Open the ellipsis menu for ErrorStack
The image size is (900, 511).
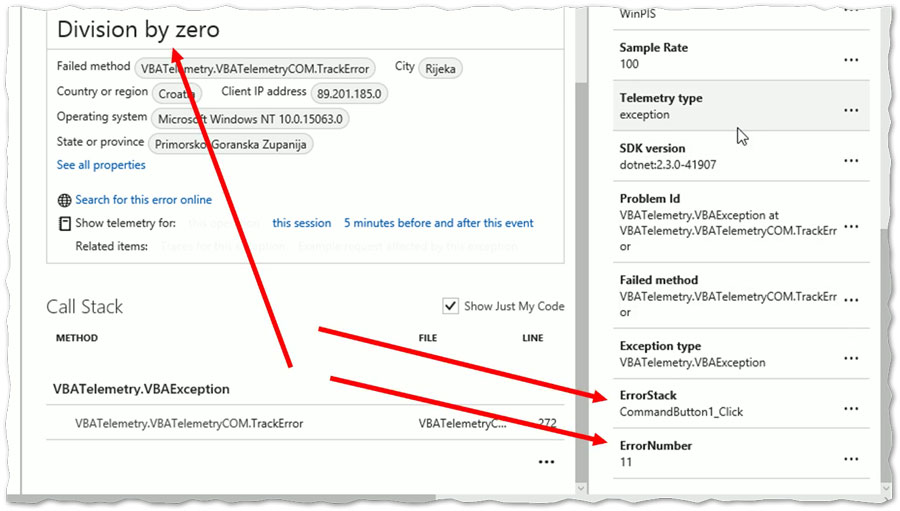coord(851,409)
